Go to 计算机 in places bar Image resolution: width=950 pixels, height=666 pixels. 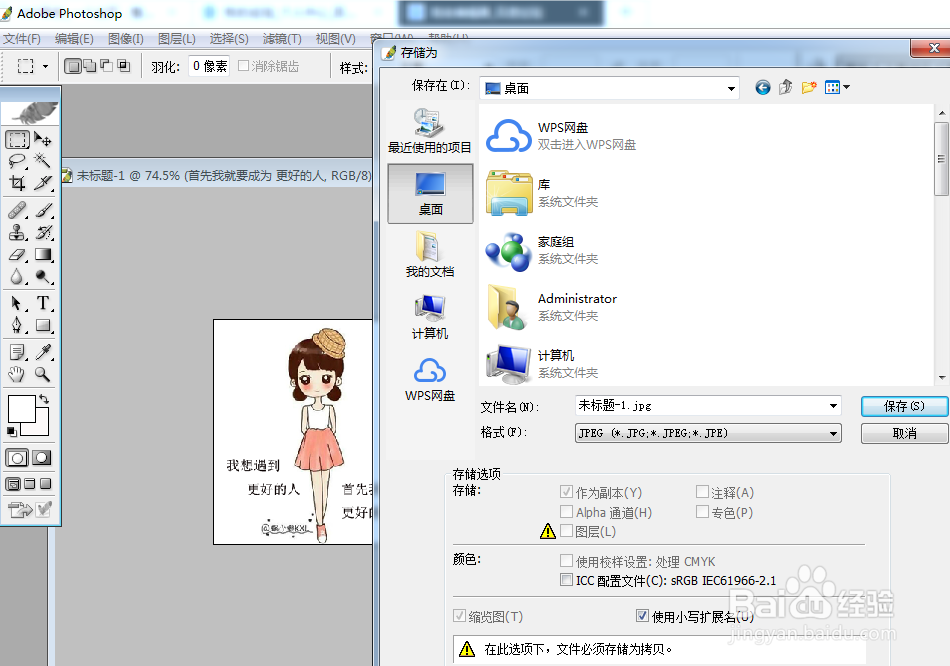(x=430, y=317)
